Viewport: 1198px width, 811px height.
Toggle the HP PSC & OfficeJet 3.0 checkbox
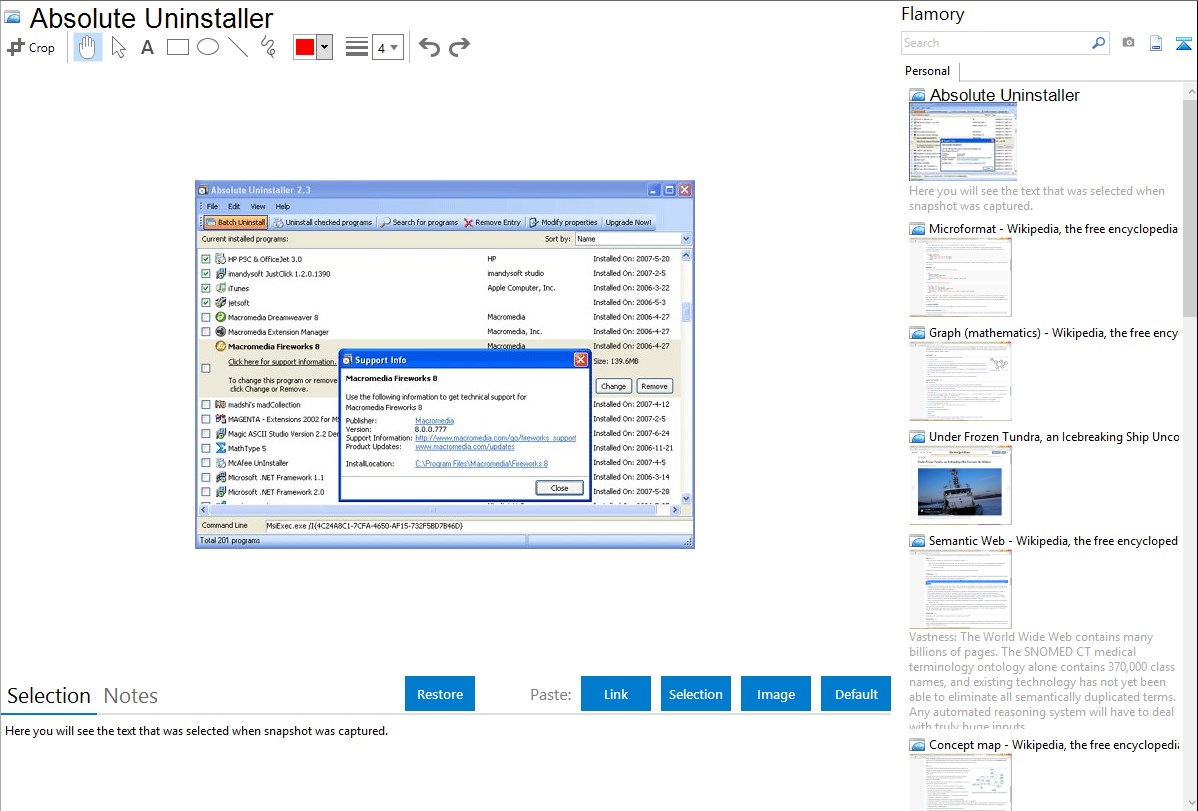click(206, 259)
